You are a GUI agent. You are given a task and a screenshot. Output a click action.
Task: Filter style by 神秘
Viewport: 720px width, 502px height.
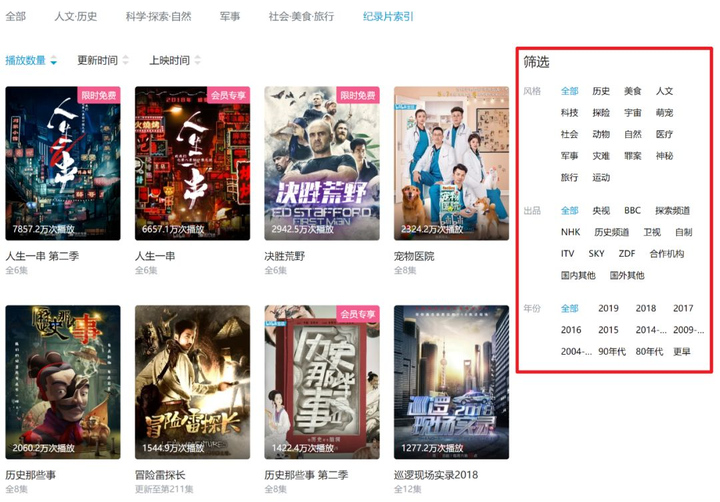point(664,156)
